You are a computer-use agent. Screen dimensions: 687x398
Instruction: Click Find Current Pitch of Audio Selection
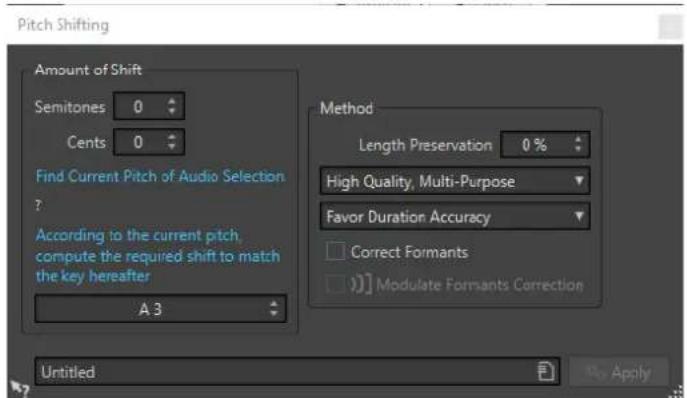(160, 176)
